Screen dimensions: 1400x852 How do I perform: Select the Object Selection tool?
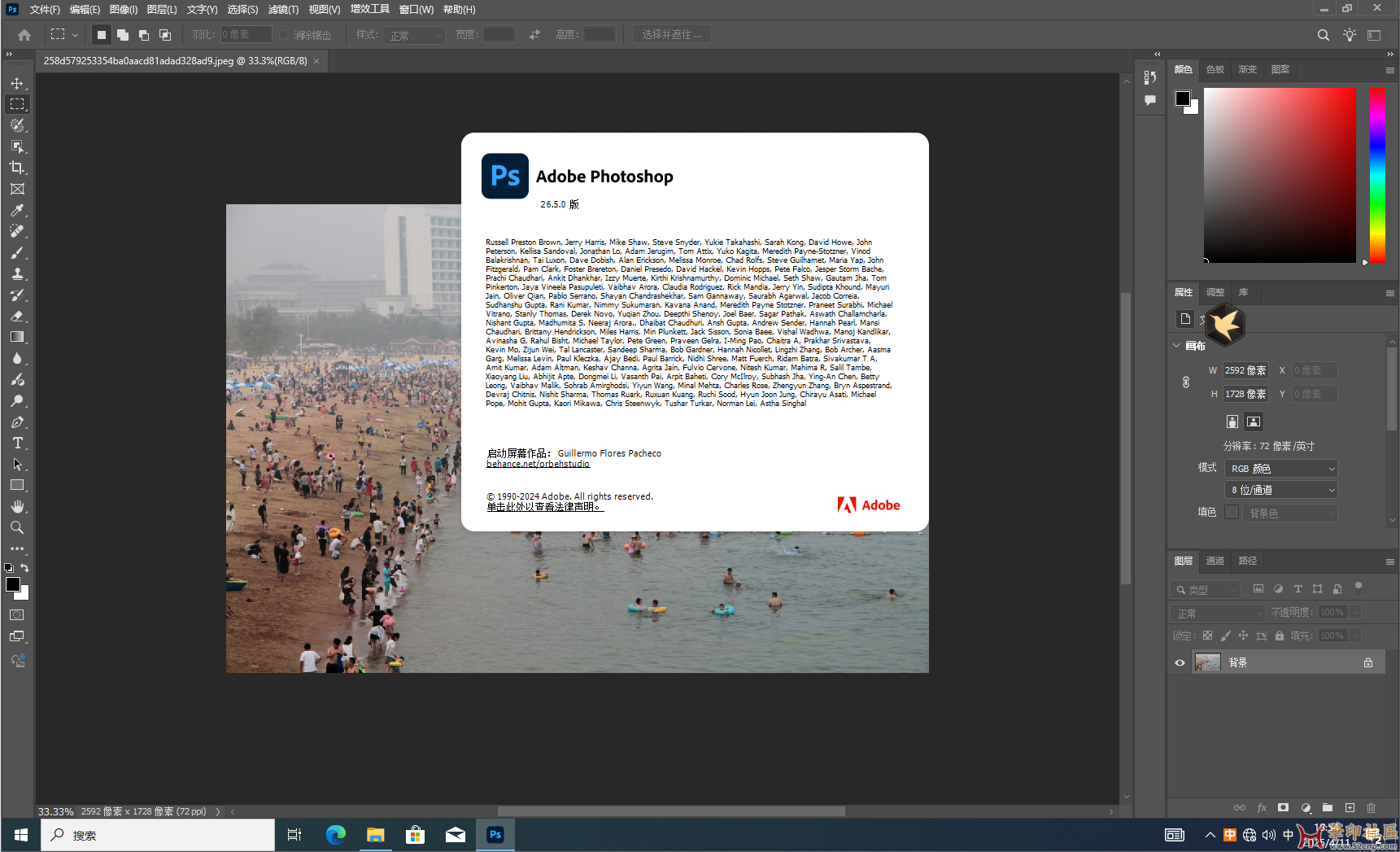[17, 146]
